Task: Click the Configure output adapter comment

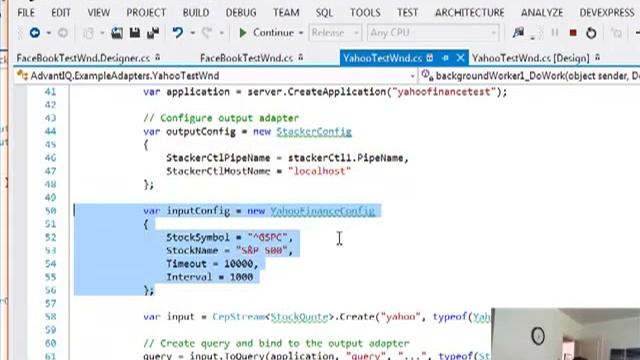Action: pos(221,118)
